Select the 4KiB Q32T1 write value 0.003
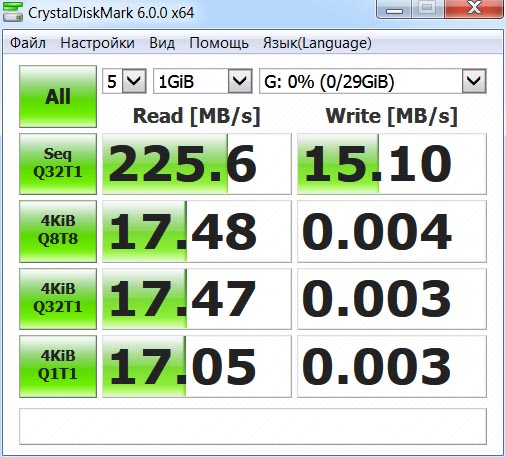506x458 pixels. pos(392,299)
